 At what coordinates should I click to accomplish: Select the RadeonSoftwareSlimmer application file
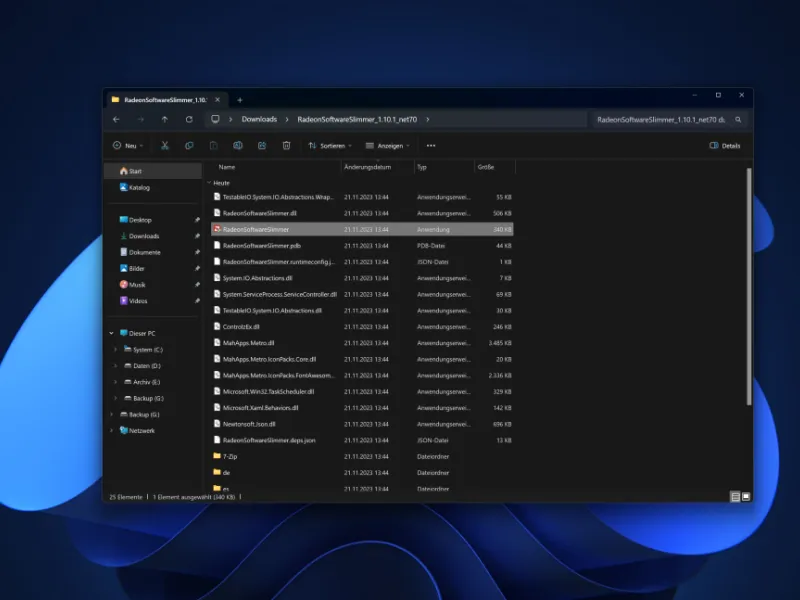tap(362, 230)
